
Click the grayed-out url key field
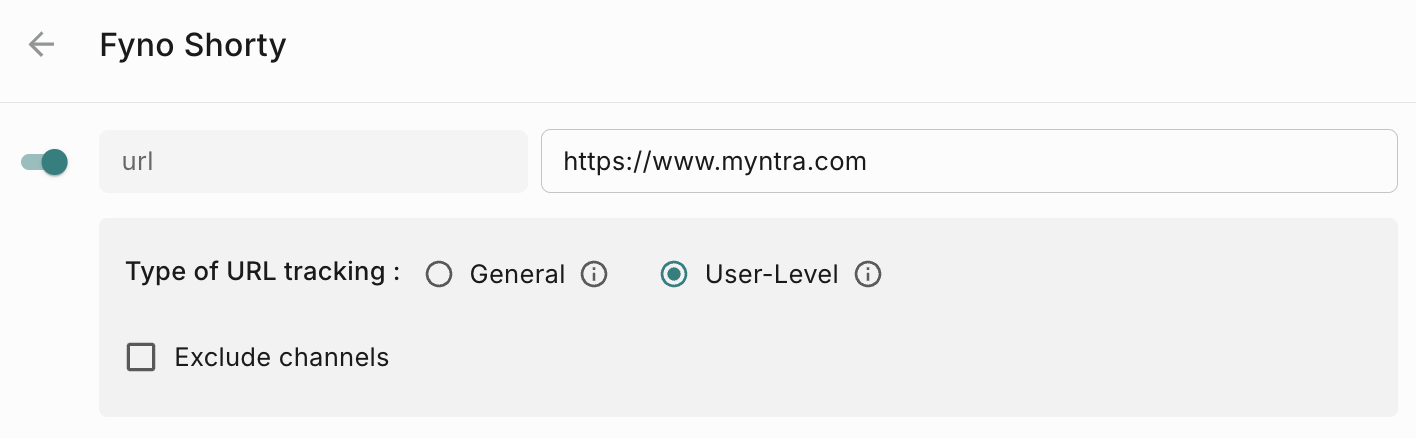[x=313, y=161]
